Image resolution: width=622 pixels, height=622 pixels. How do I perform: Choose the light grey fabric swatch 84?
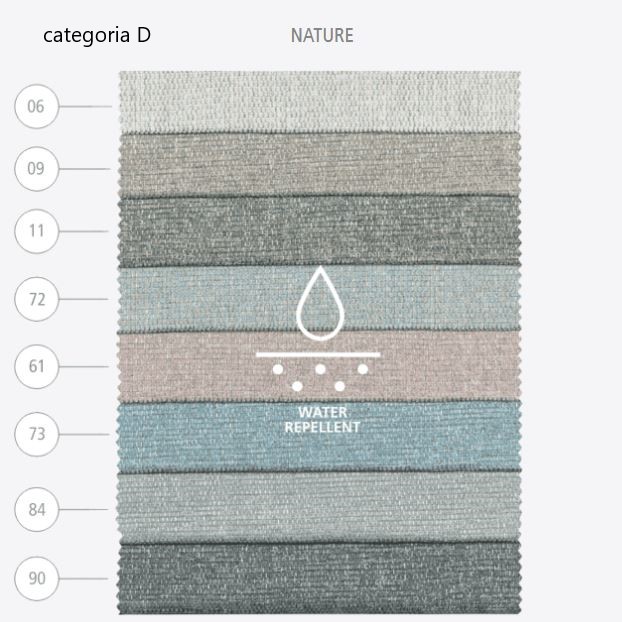[320, 507]
